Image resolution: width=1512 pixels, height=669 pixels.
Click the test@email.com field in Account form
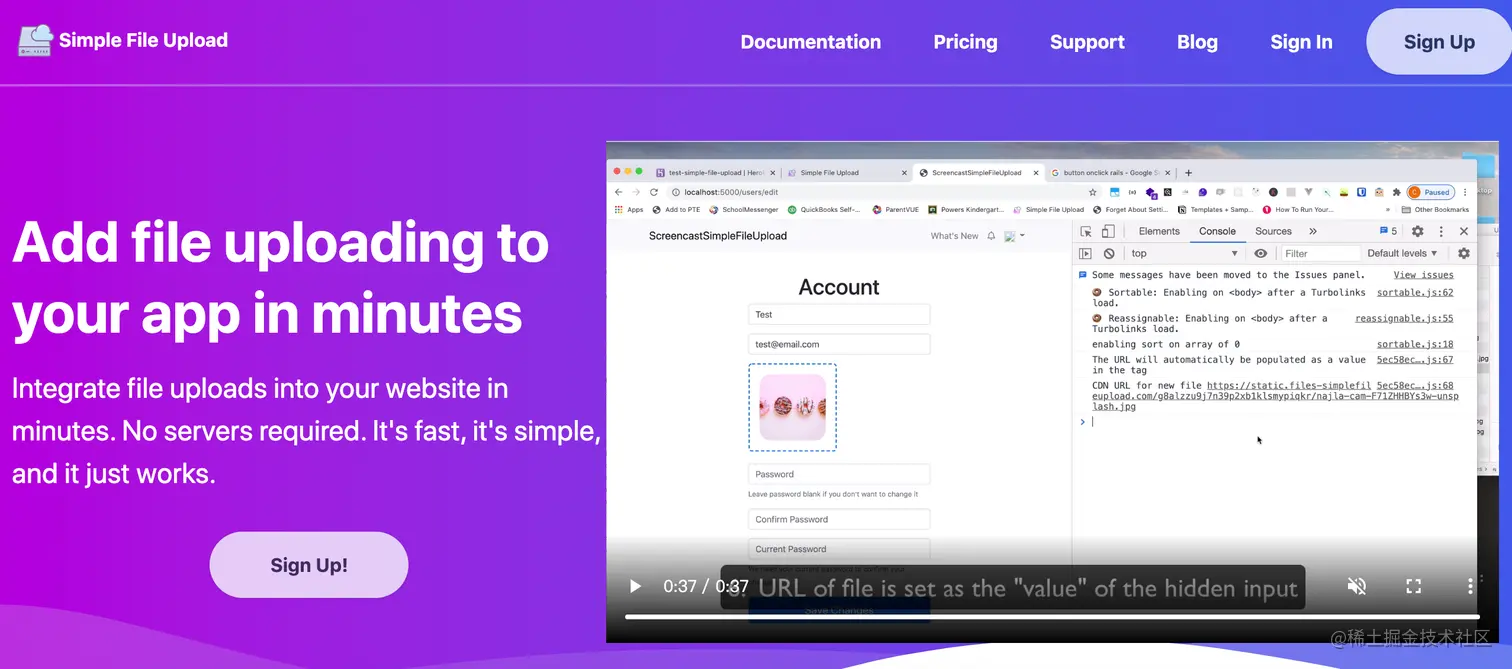(839, 344)
